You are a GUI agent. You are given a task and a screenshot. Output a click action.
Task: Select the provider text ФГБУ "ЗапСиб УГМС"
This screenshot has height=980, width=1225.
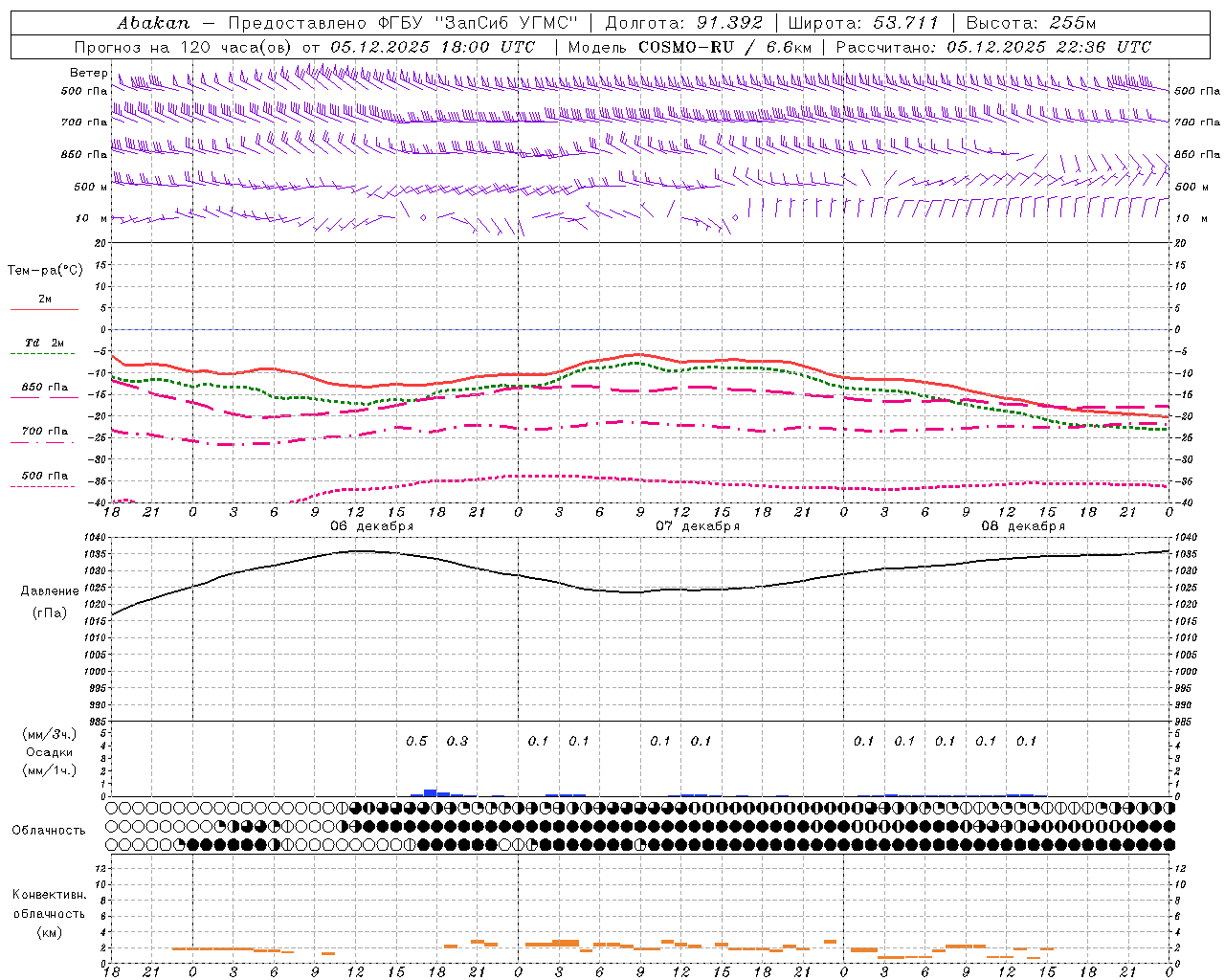coord(478,22)
